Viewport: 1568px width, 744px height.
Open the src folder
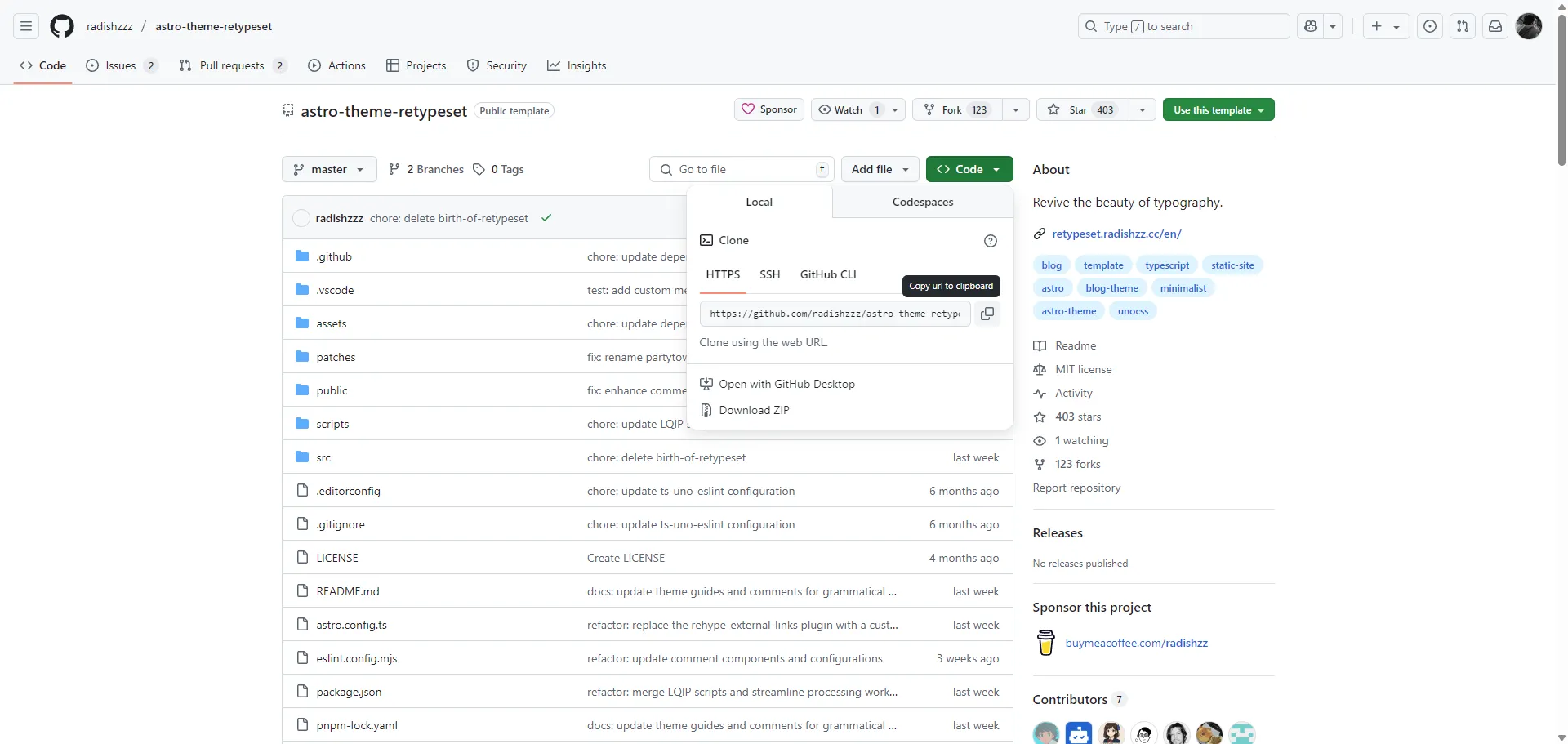pyautogui.click(x=323, y=457)
